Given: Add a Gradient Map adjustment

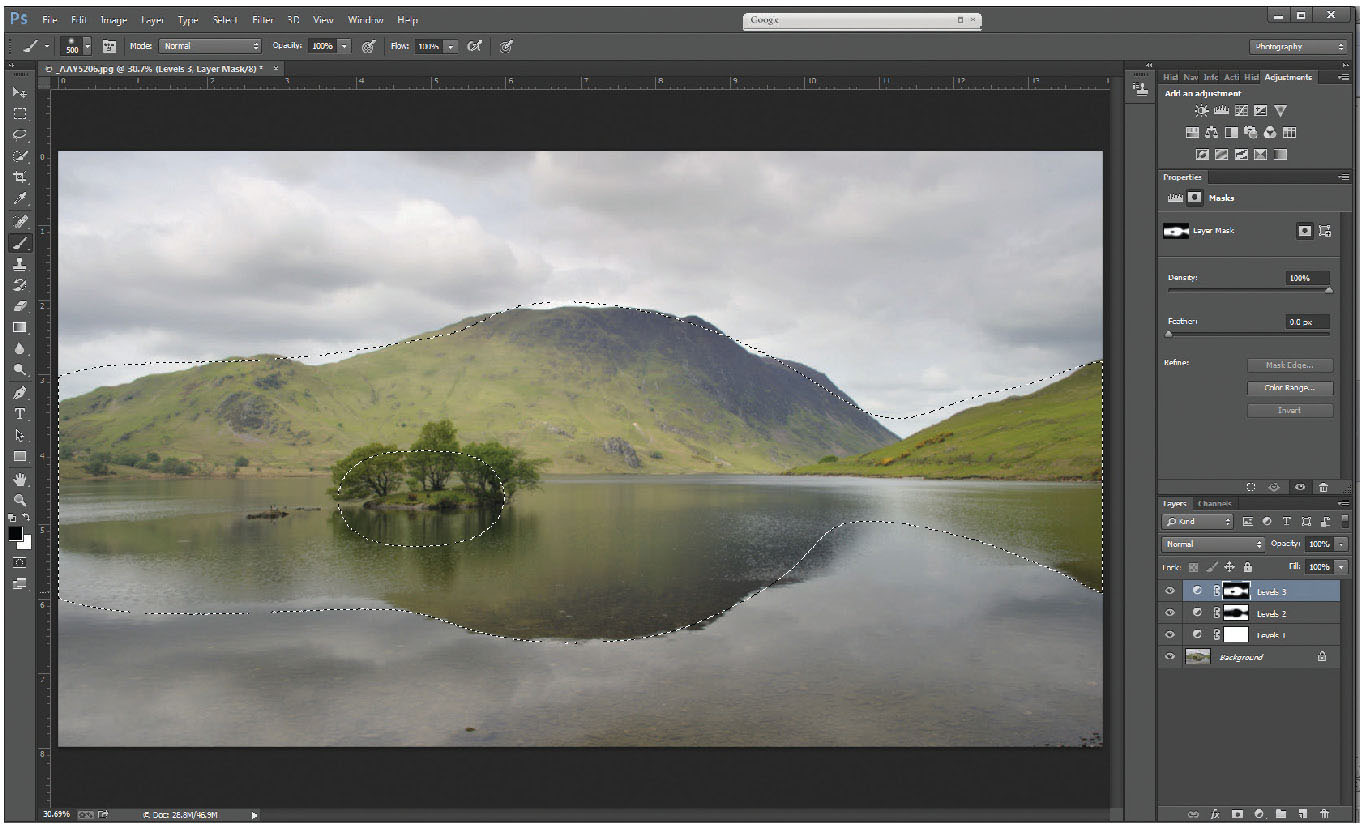Looking at the screenshot, I should coord(1280,155).
